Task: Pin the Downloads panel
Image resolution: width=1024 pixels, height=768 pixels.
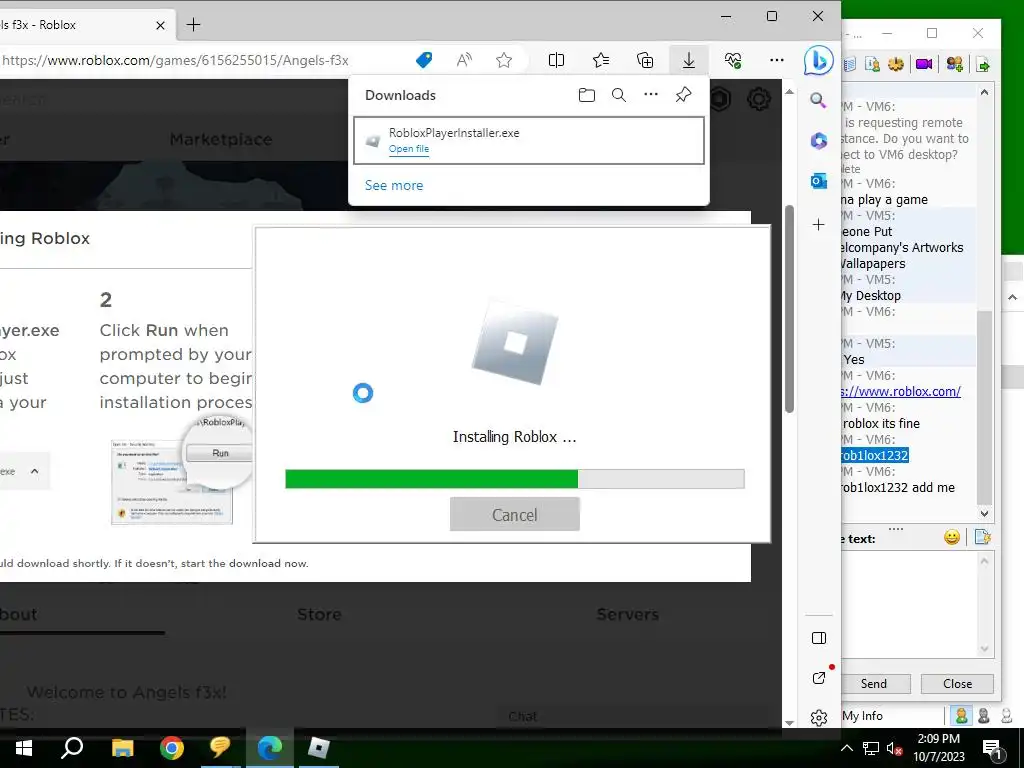Action: [x=683, y=95]
